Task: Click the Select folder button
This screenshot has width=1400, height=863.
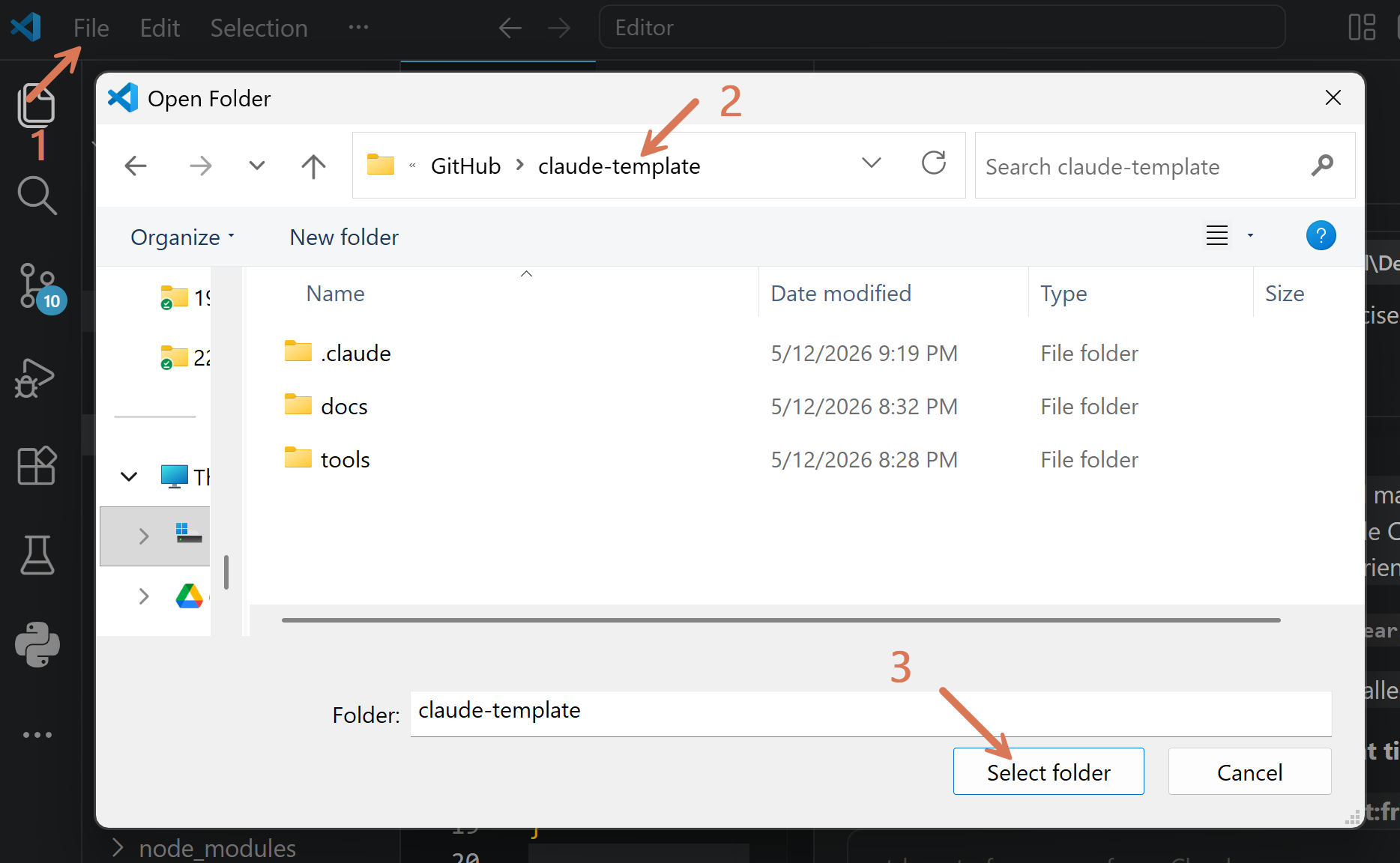Action: [x=1049, y=772]
